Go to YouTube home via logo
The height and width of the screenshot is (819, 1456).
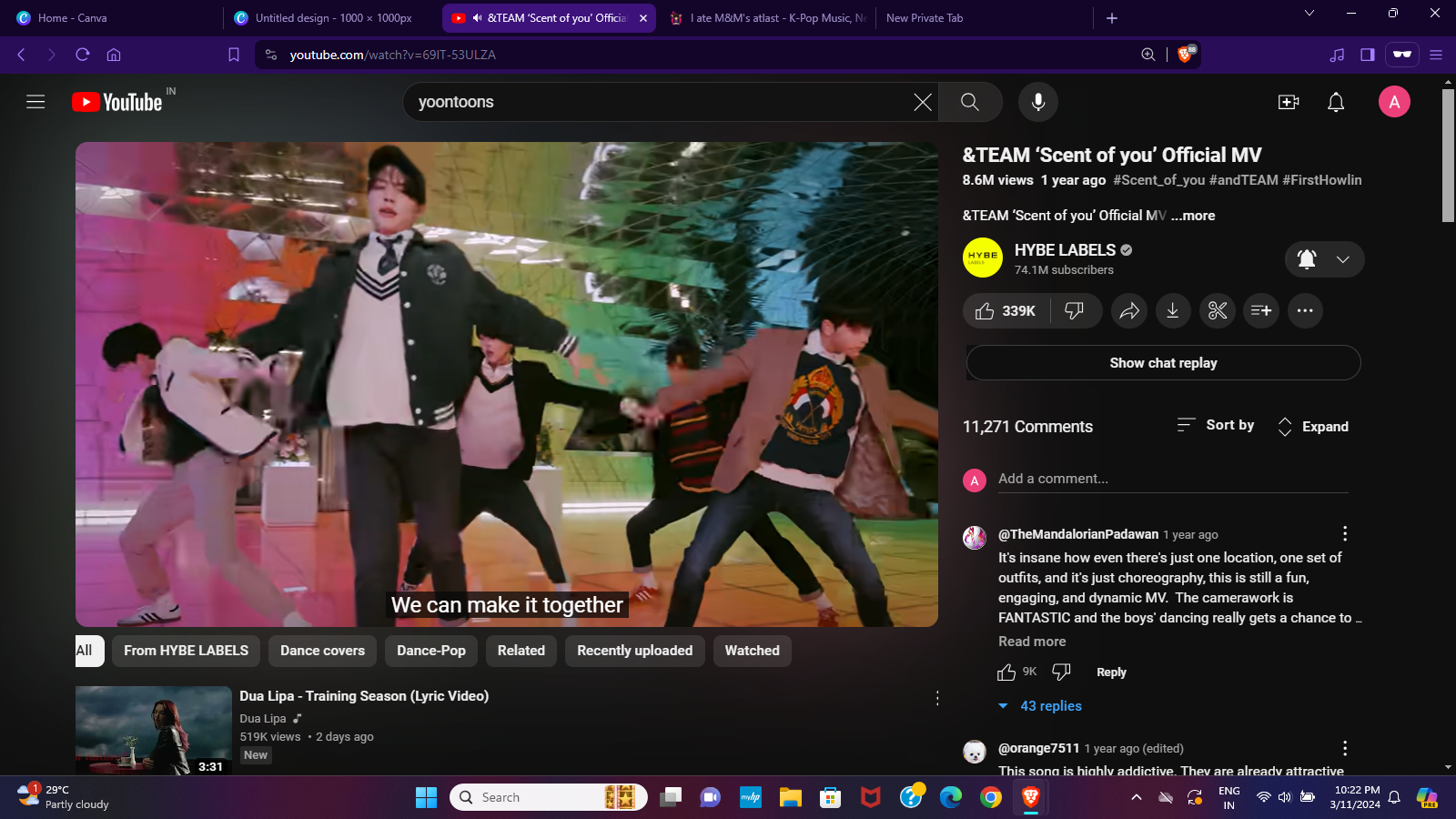(117, 102)
